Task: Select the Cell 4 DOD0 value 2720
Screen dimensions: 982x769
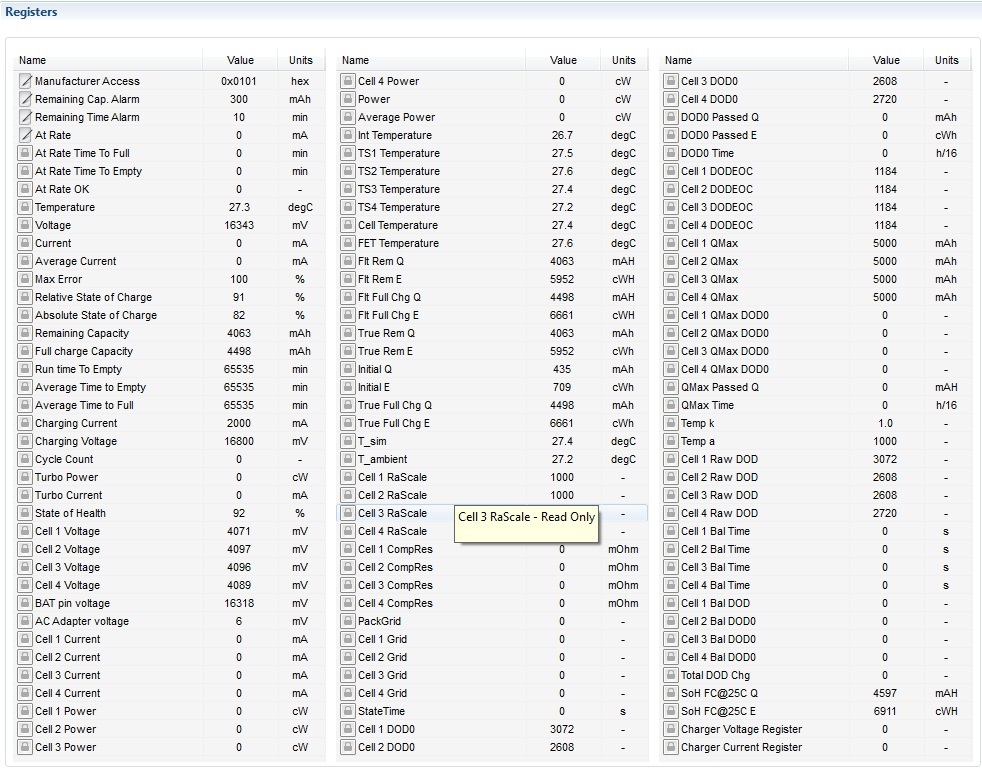Action: pyautogui.click(x=885, y=99)
